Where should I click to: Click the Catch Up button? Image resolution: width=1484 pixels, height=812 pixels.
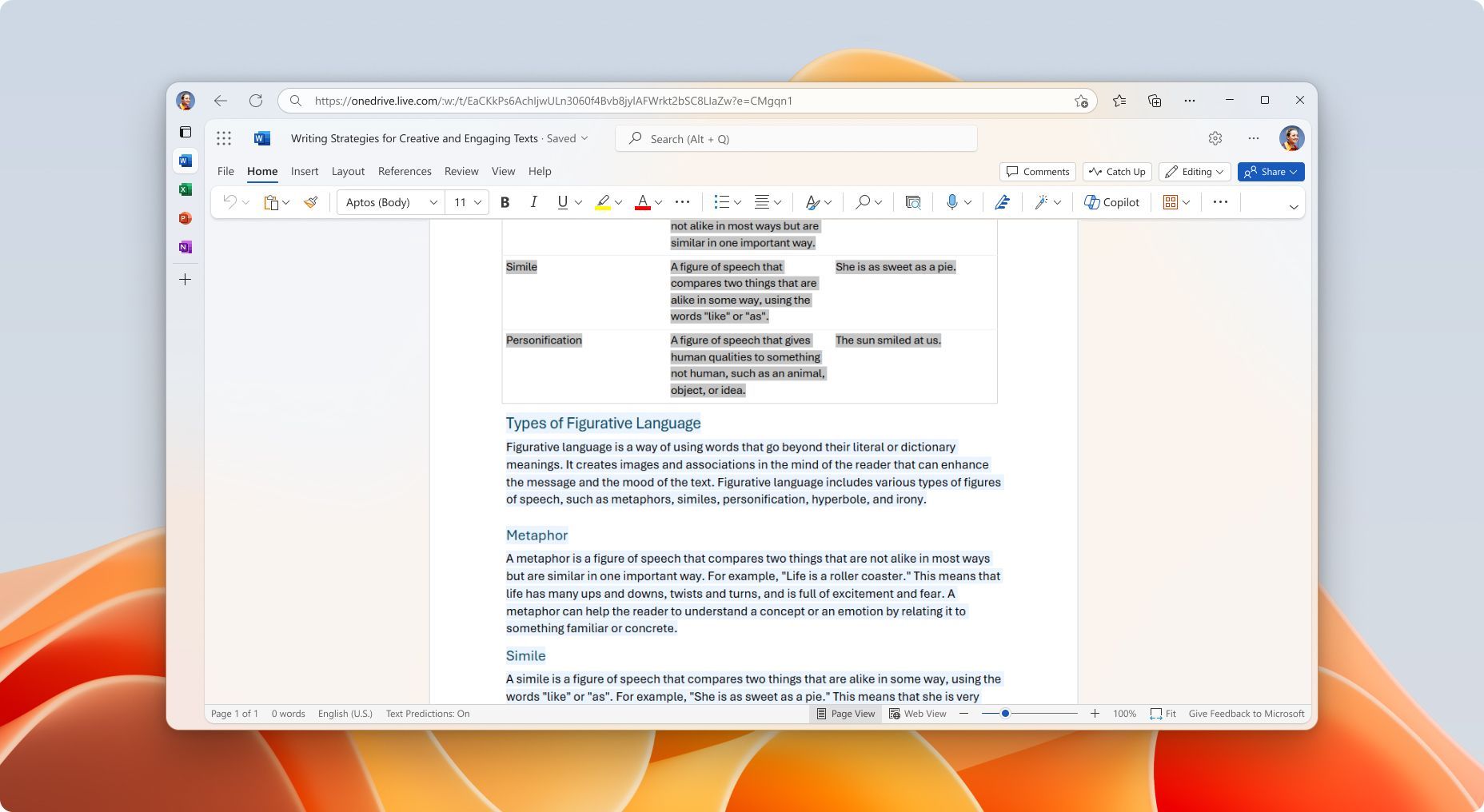[1117, 172]
